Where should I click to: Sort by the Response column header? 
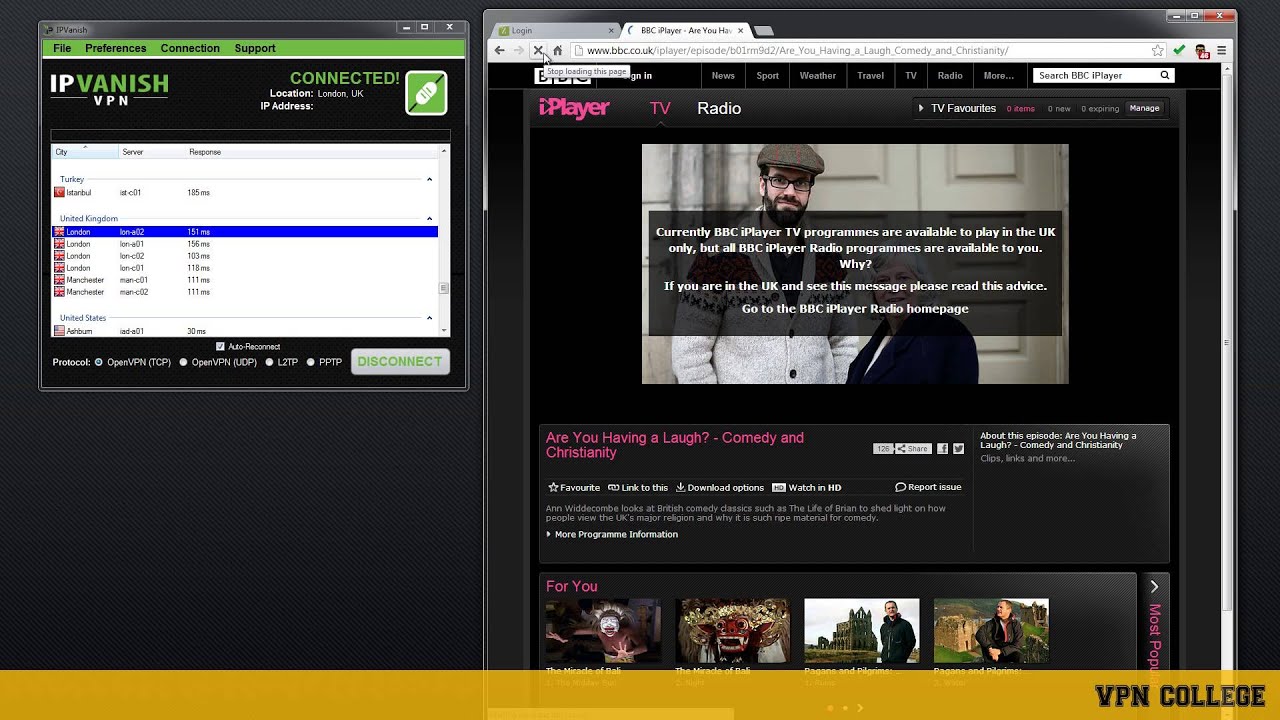point(205,152)
